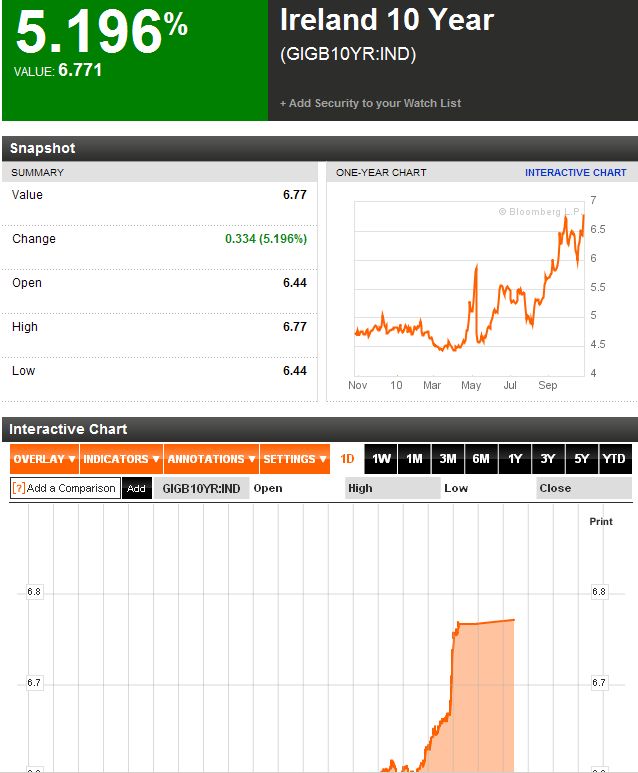Click the VALUE: 6.771 text
This screenshot has width=638, height=773.
(58, 70)
